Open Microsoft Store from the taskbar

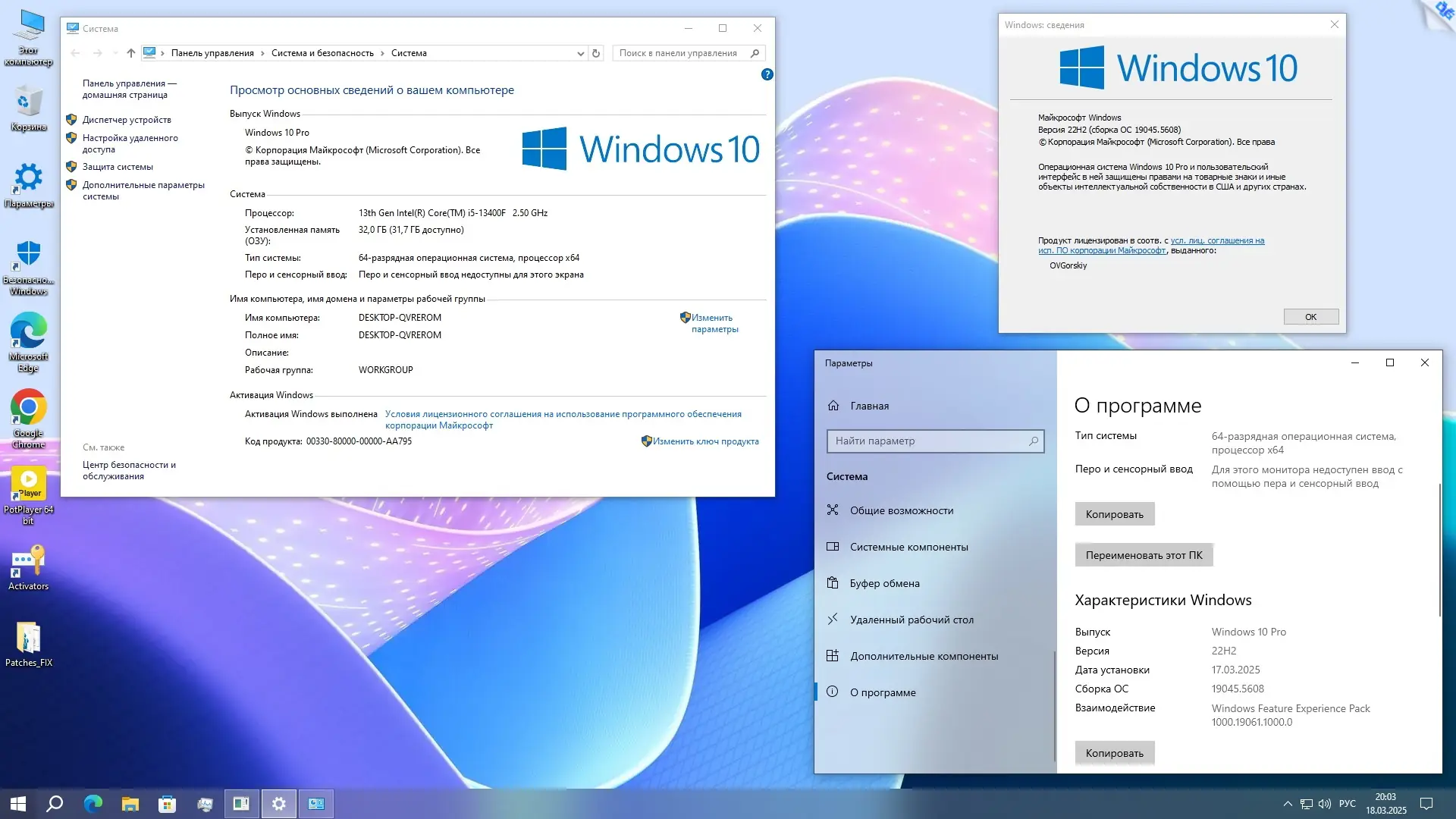click(x=167, y=804)
